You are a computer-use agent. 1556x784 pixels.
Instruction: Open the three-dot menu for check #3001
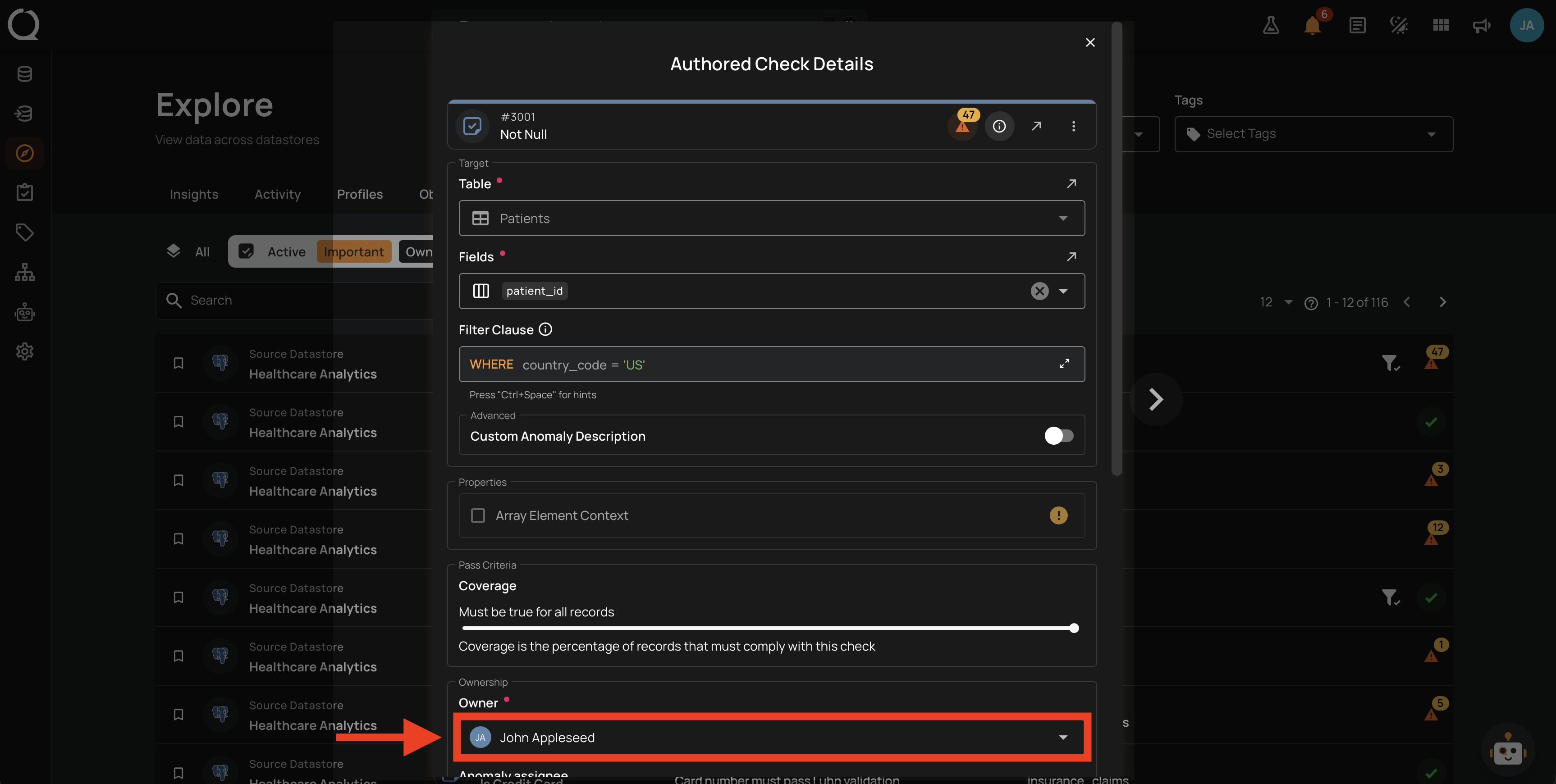pyautogui.click(x=1073, y=126)
